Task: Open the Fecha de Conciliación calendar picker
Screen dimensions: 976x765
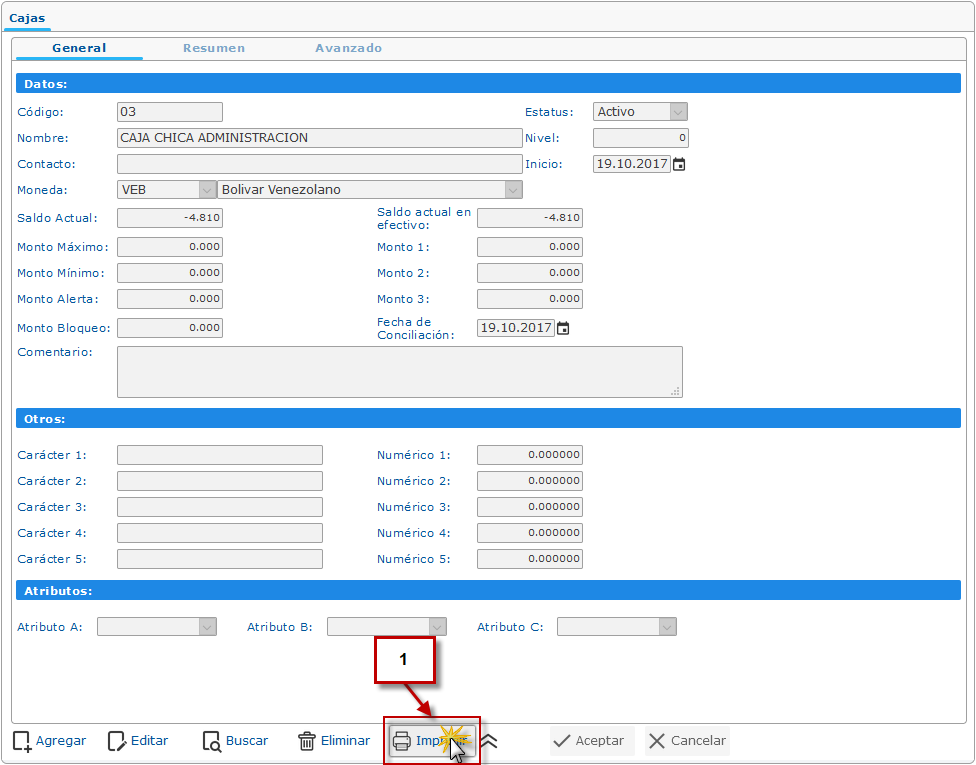Action: [x=563, y=328]
